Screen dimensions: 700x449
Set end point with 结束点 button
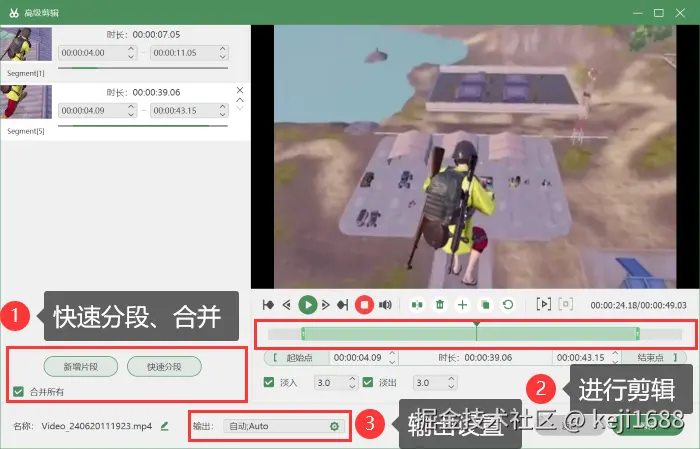[655, 358]
